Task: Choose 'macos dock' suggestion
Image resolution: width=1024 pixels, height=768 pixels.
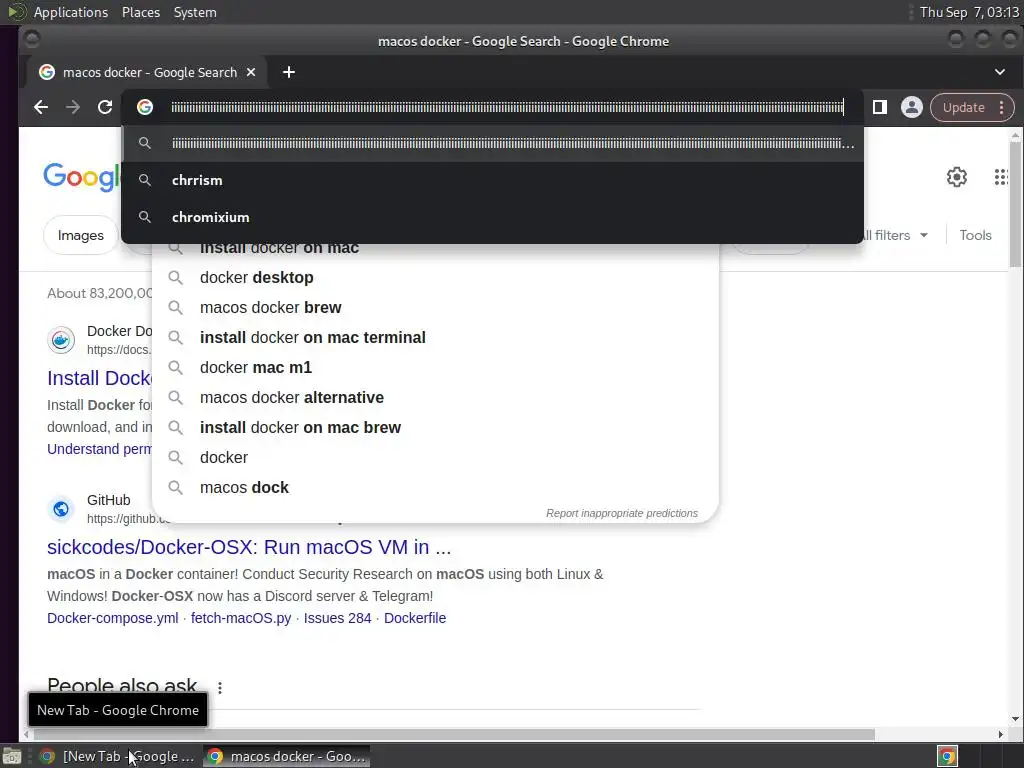Action: pyautogui.click(x=435, y=488)
